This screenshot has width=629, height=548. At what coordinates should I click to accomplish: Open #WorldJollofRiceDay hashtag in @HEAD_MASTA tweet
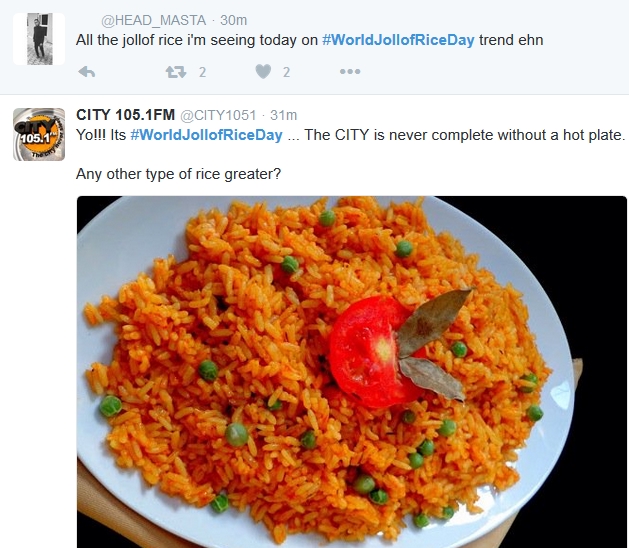pos(398,40)
